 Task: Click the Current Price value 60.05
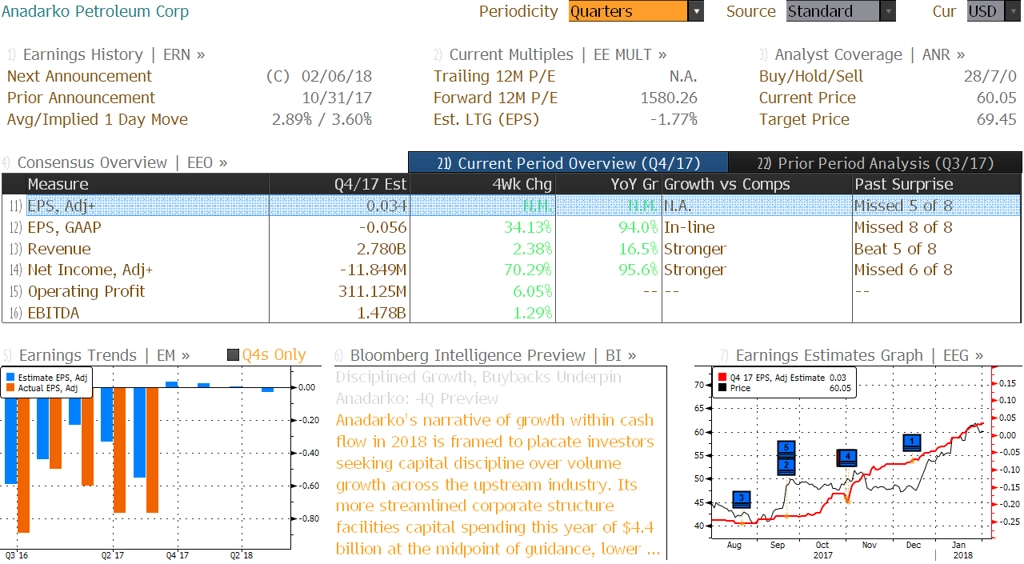point(997,98)
